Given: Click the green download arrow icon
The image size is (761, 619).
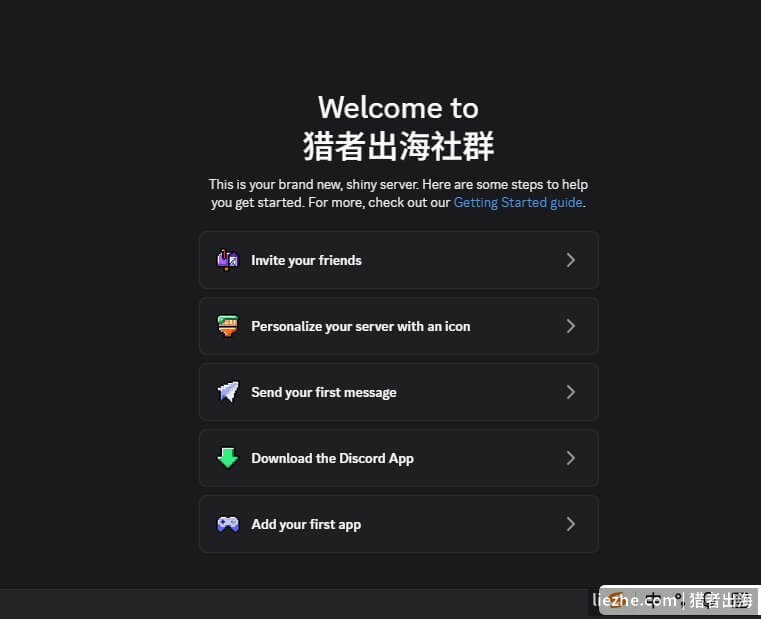Looking at the screenshot, I should coord(227,458).
